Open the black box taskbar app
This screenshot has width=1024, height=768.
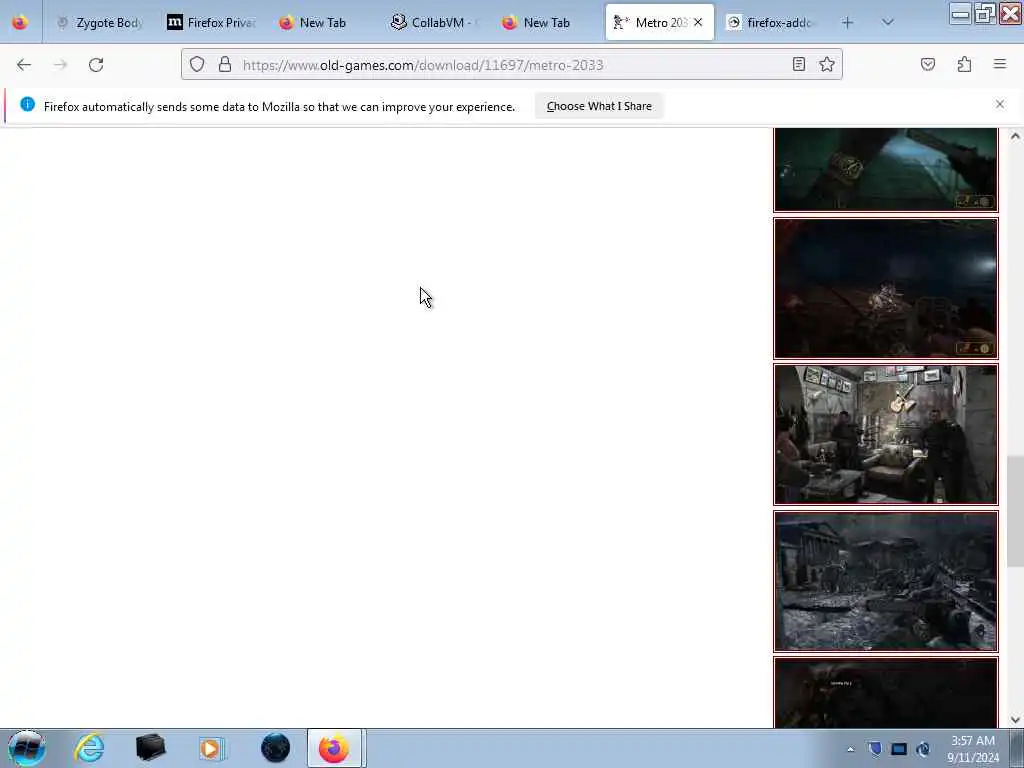[150, 748]
